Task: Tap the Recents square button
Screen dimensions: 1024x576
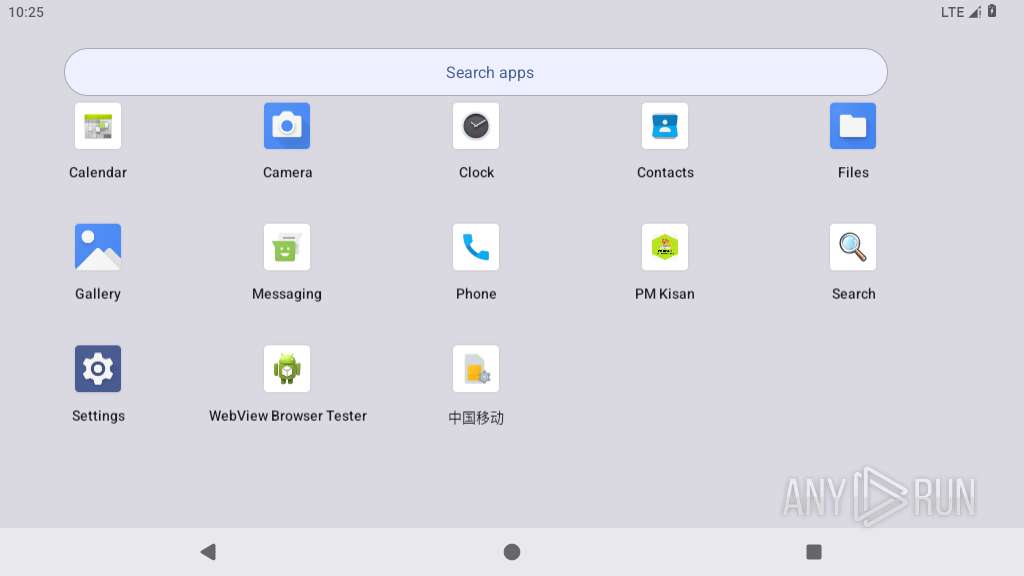Action: point(814,552)
